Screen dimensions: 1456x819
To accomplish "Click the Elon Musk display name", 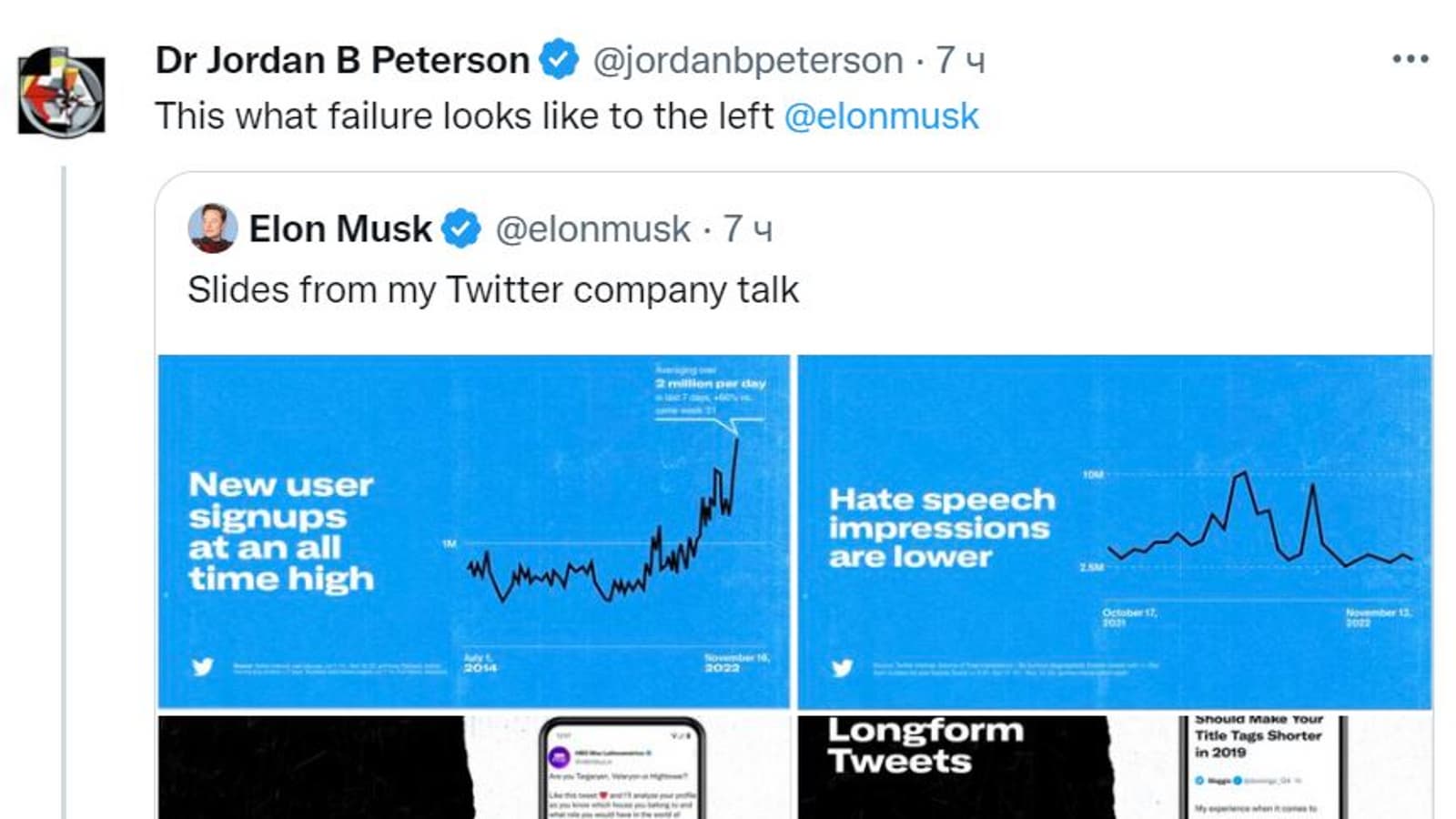I will tap(340, 229).
